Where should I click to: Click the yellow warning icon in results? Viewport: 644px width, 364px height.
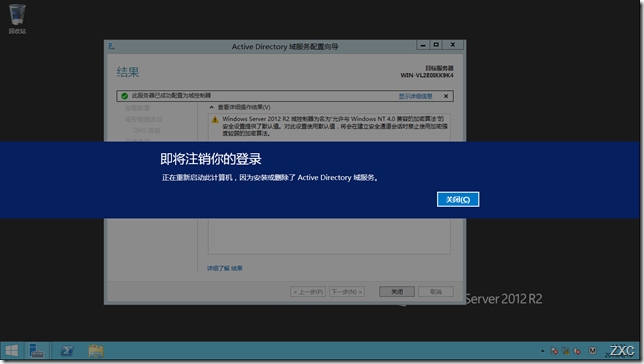(215, 120)
